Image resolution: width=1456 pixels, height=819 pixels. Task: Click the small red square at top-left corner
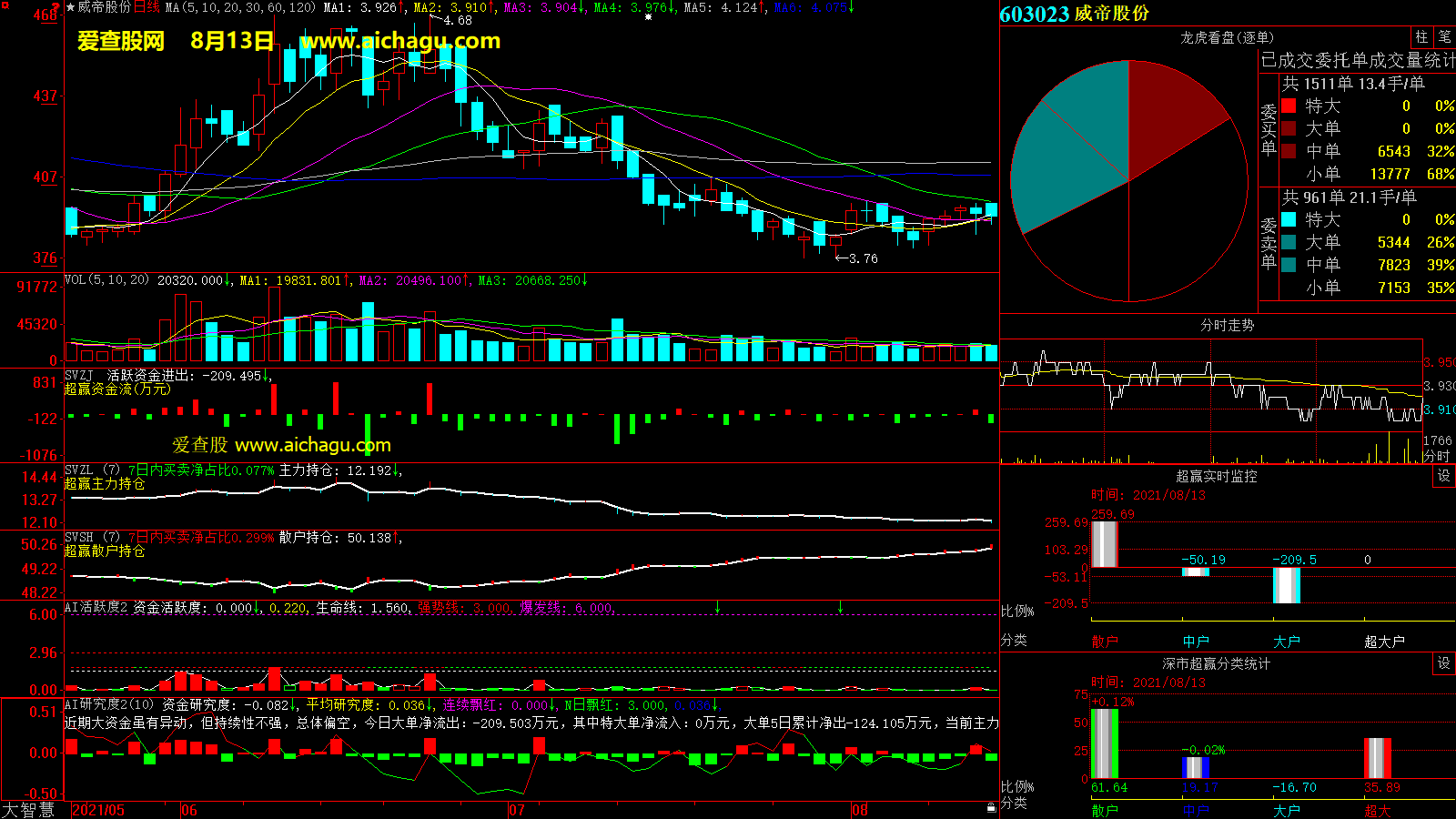(x=5, y=5)
